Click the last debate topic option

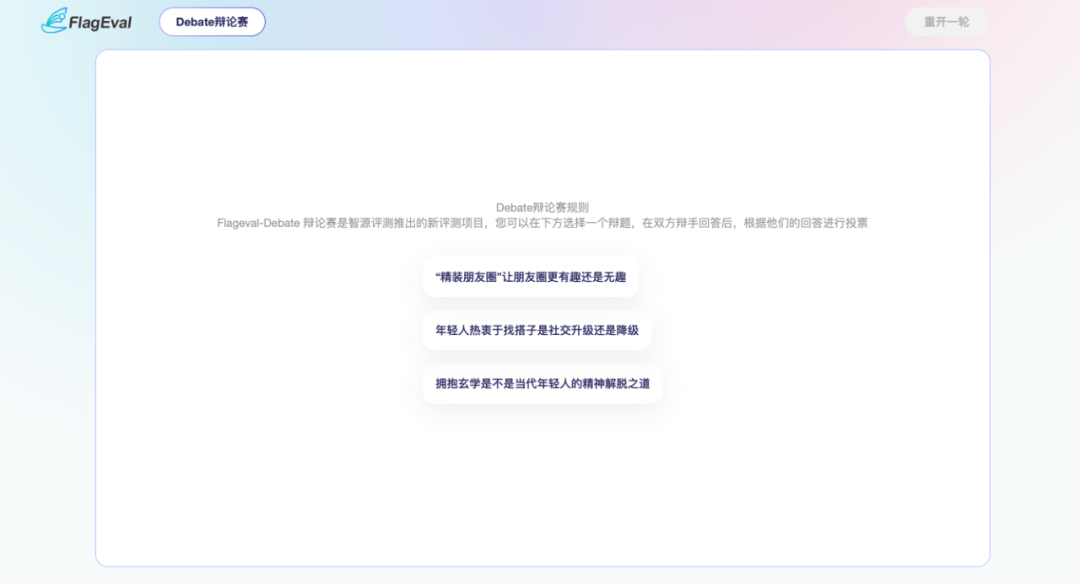[542, 384]
